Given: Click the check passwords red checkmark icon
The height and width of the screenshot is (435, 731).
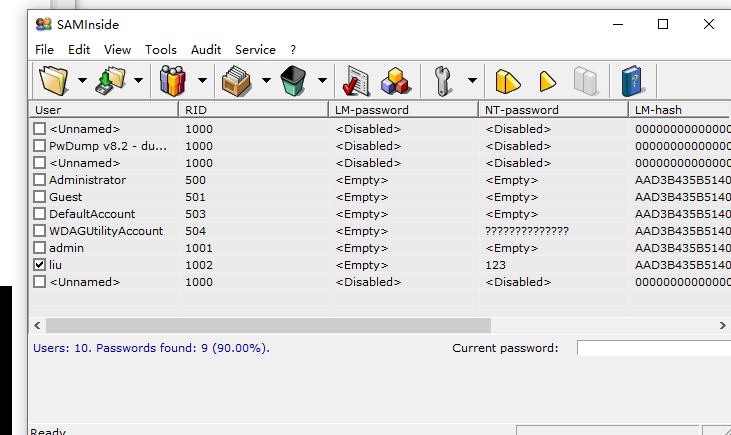Looking at the screenshot, I should (356, 81).
